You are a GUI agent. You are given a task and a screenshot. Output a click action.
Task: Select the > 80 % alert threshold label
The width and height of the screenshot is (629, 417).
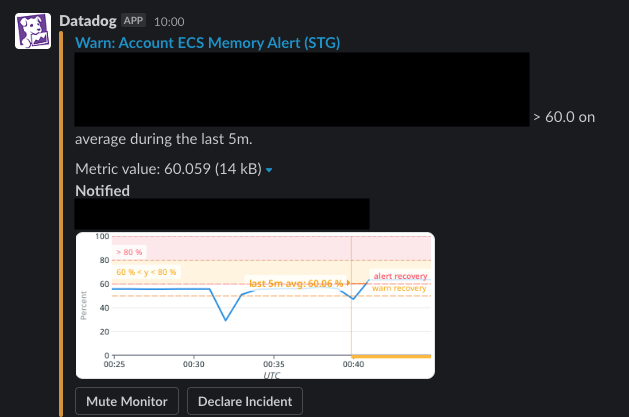(x=129, y=252)
